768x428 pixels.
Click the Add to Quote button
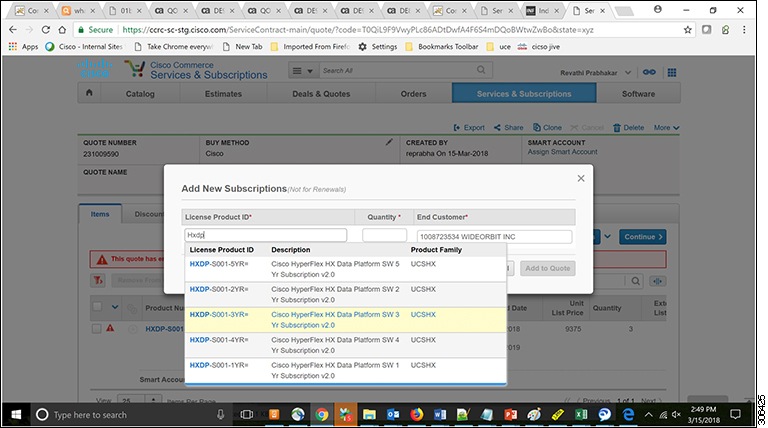pos(548,268)
